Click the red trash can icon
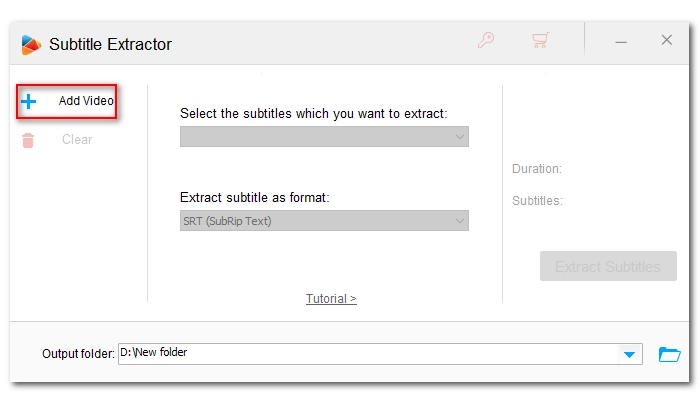Image resolution: width=700 pixels, height=405 pixels. (x=28, y=140)
